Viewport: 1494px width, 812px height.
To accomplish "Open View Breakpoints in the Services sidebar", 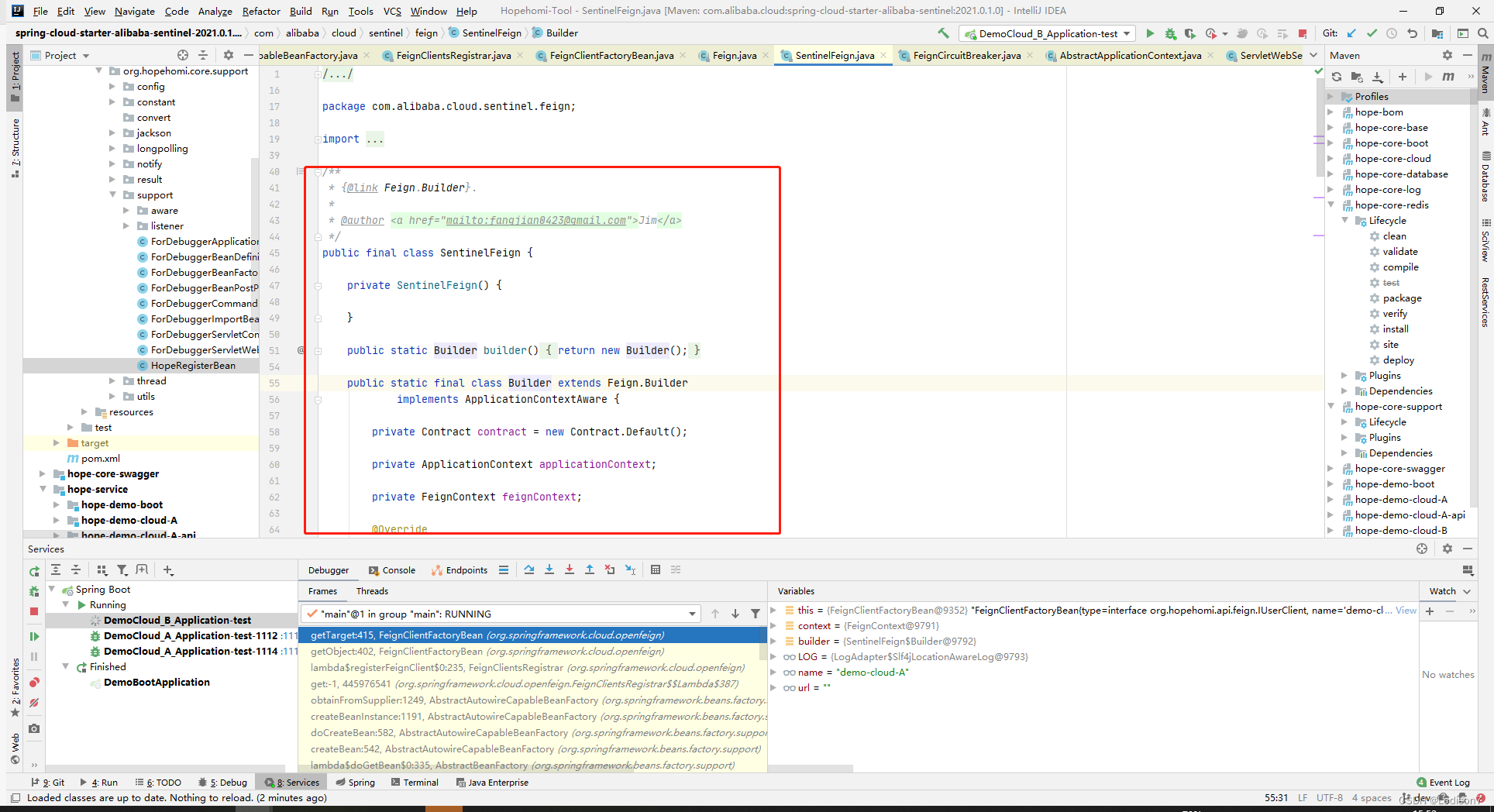I will (34, 683).
